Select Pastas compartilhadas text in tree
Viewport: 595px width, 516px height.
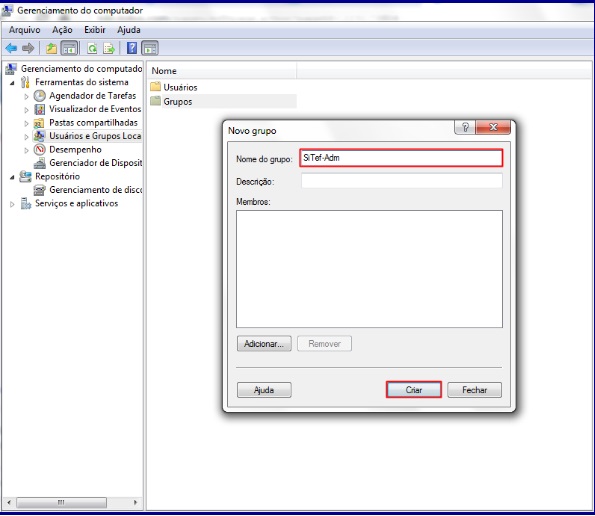(x=93, y=123)
